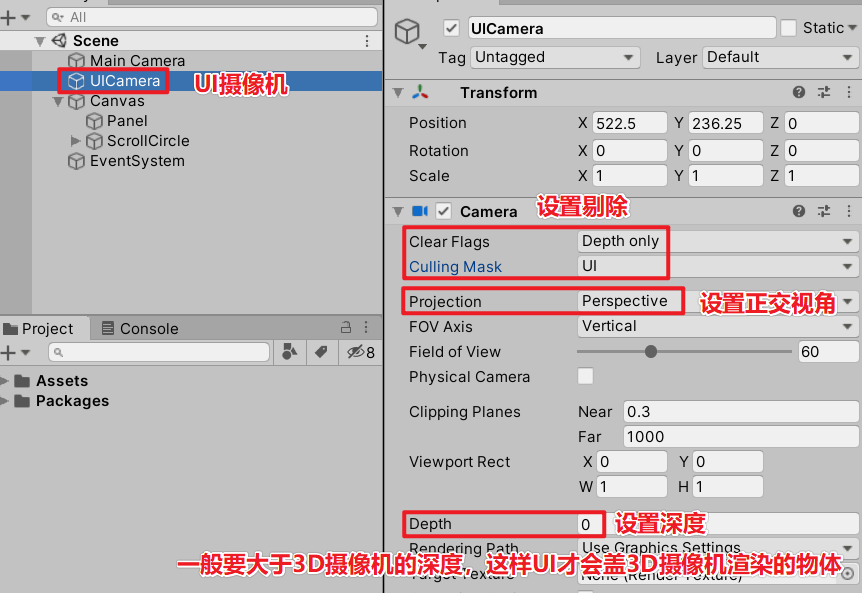Screen dimensions: 862x593
Task: Open the Static flags dropdown arrow
Action: click(853, 27)
